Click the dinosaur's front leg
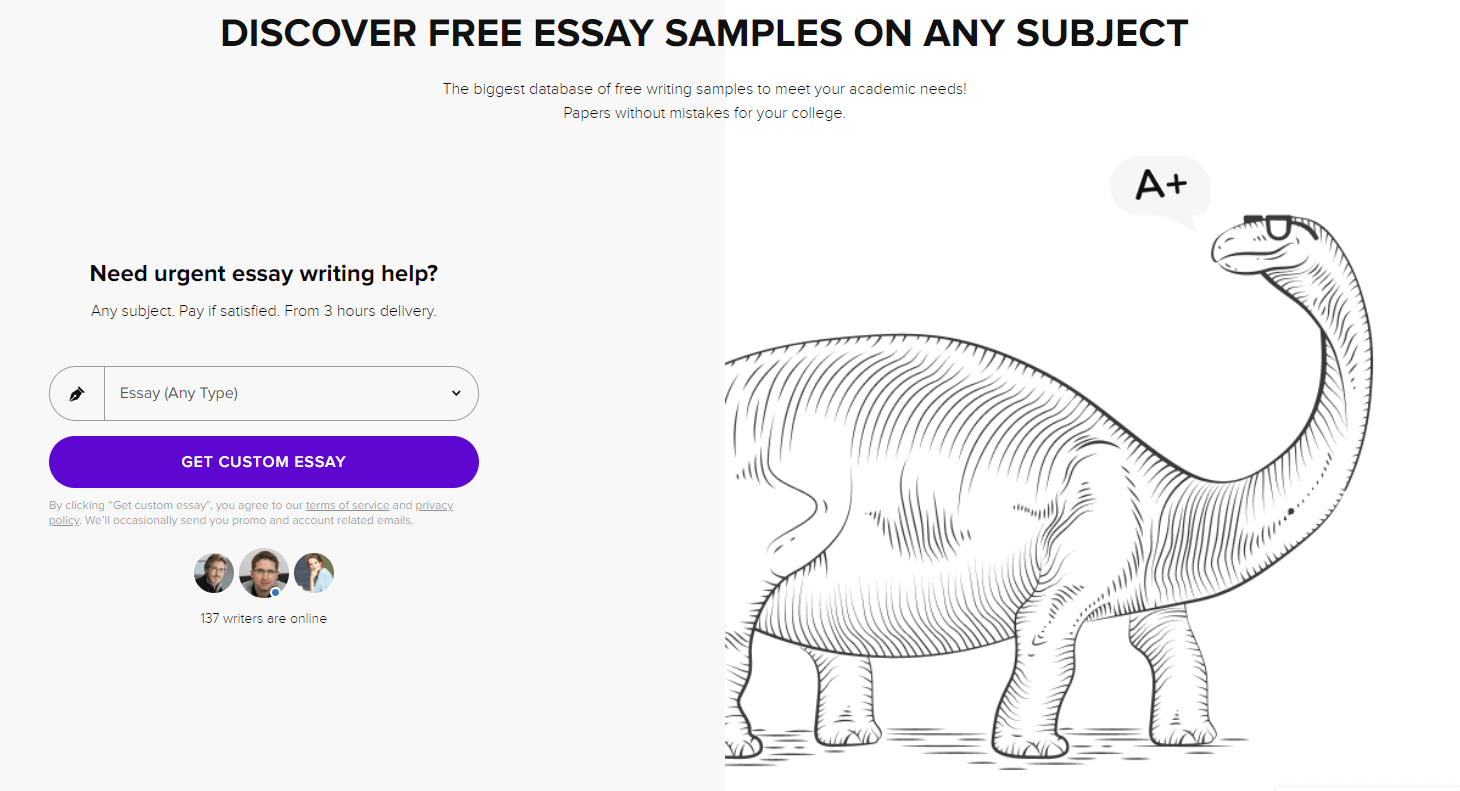Viewport: 1460px width, 791px height. point(1040,680)
